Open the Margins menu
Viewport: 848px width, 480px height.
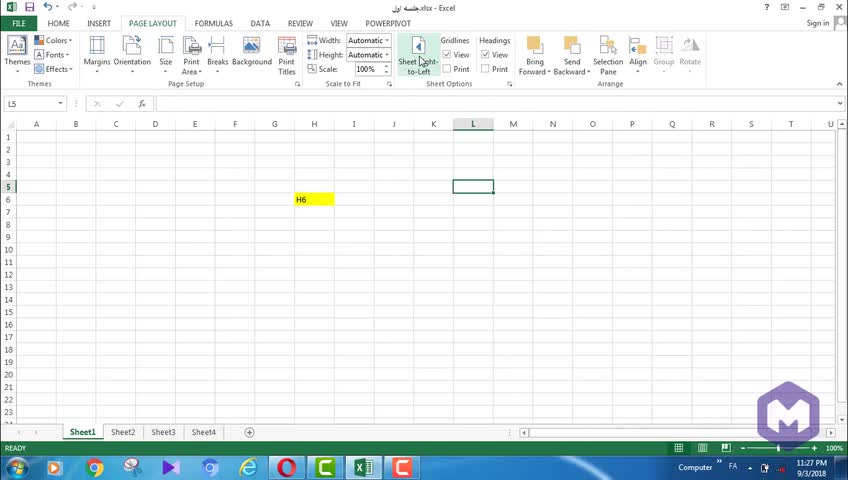(x=97, y=54)
